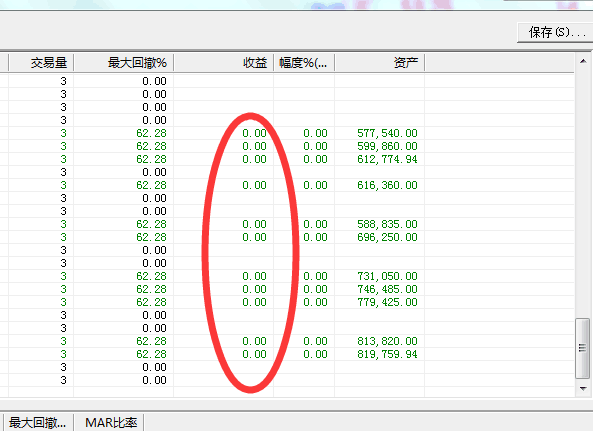Sort by 交易量 column header
Screen dimensions: 593x431
pyautogui.click(x=41, y=62)
